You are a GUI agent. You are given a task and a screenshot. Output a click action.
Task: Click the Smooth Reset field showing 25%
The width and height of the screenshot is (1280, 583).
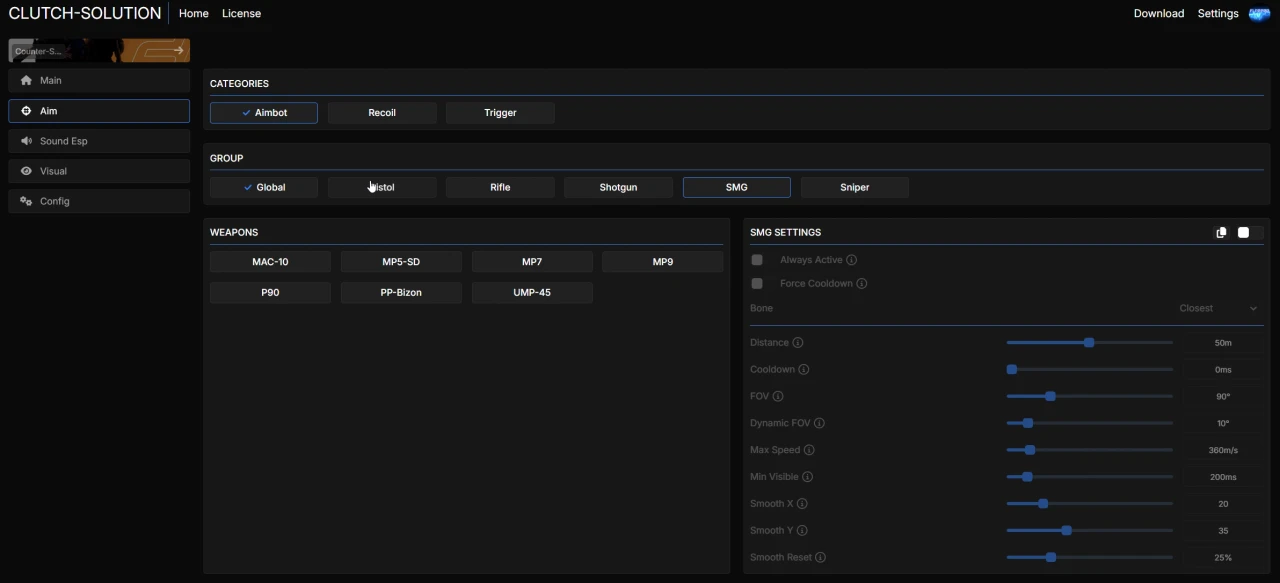pyautogui.click(x=1223, y=558)
